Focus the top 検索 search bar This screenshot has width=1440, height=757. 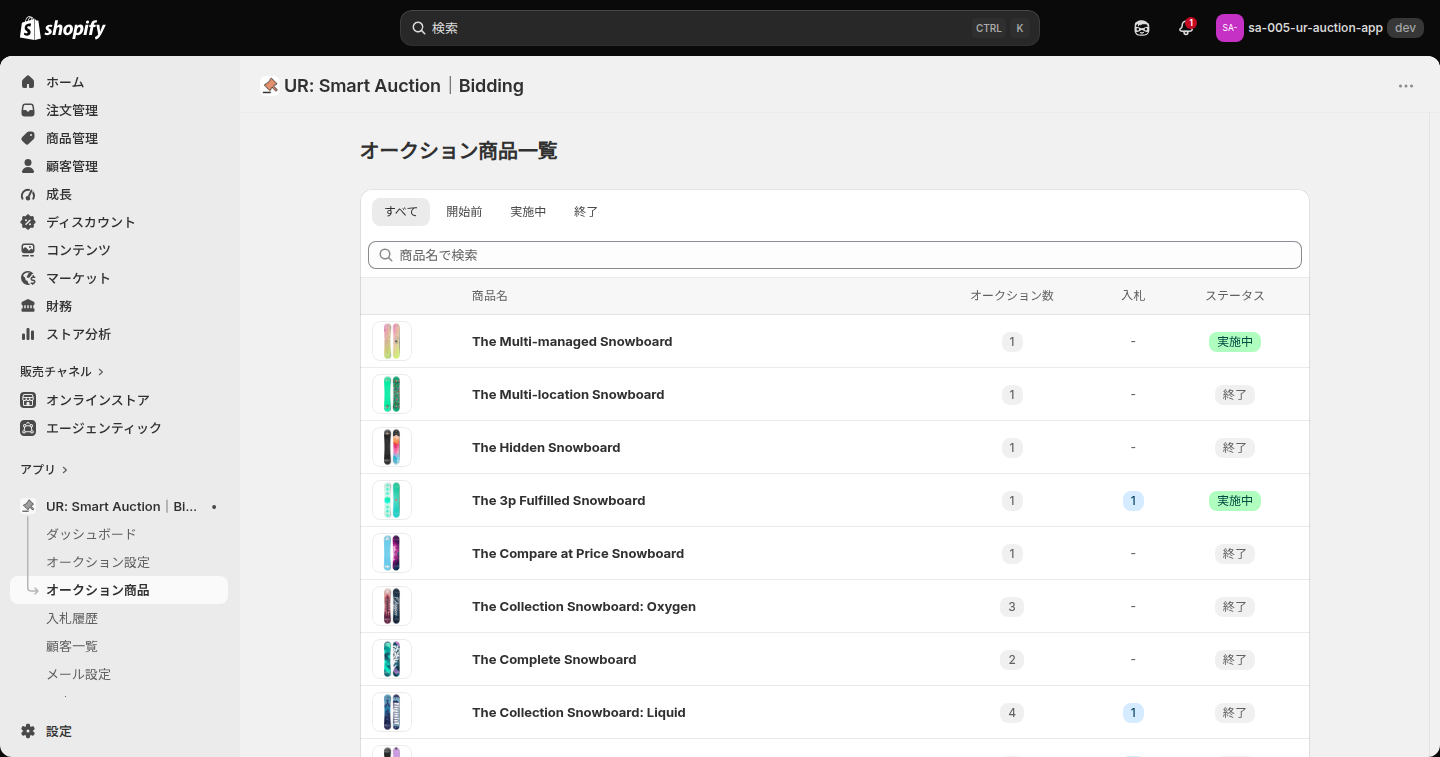[x=720, y=28]
